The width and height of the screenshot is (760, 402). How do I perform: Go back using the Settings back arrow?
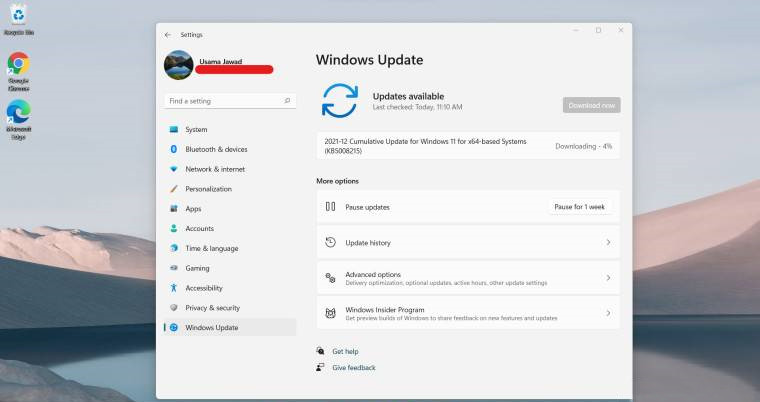(168, 35)
